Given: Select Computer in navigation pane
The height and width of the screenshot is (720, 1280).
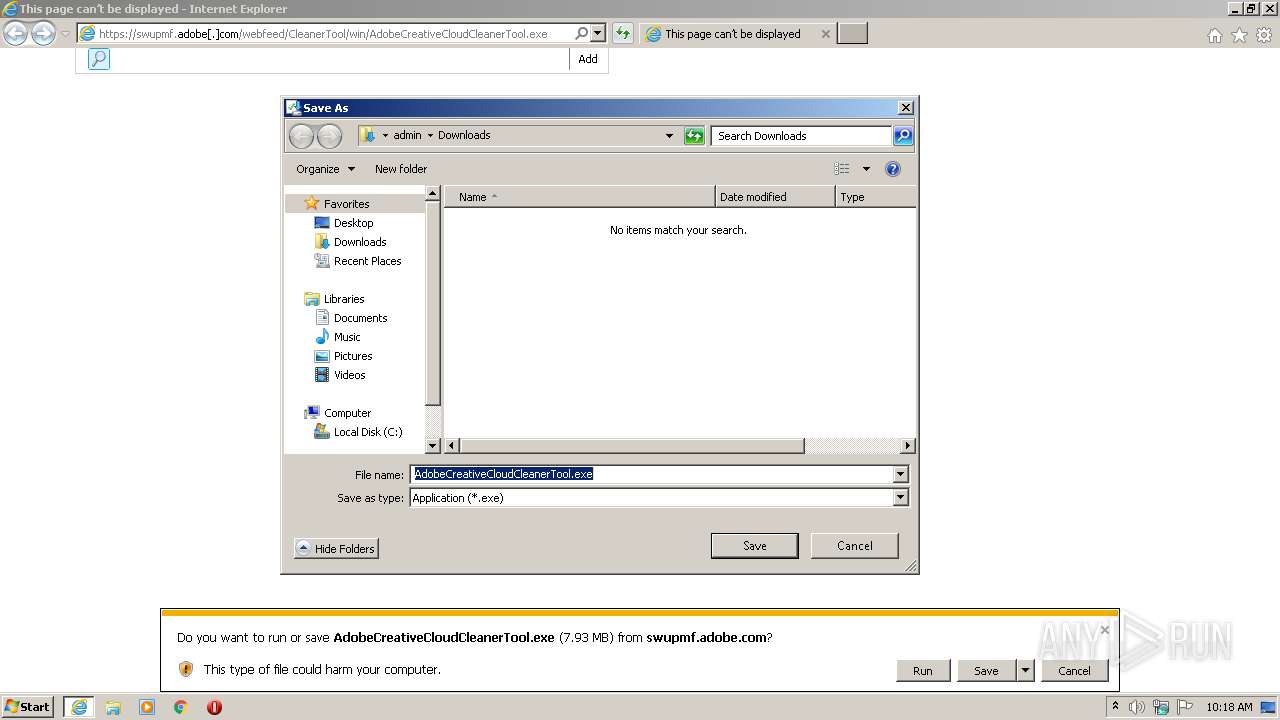Looking at the screenshot, I should [x=347, y=413].
